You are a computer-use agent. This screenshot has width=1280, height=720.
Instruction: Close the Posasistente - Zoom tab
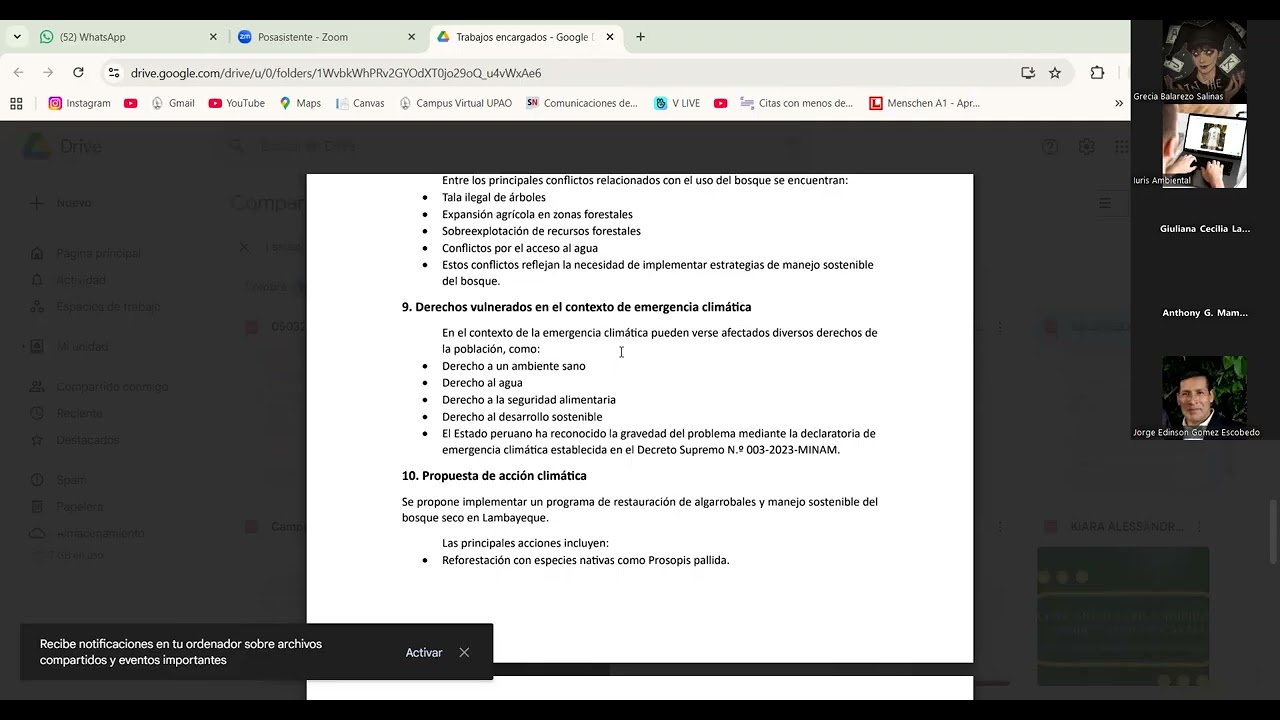coord(411,37)
